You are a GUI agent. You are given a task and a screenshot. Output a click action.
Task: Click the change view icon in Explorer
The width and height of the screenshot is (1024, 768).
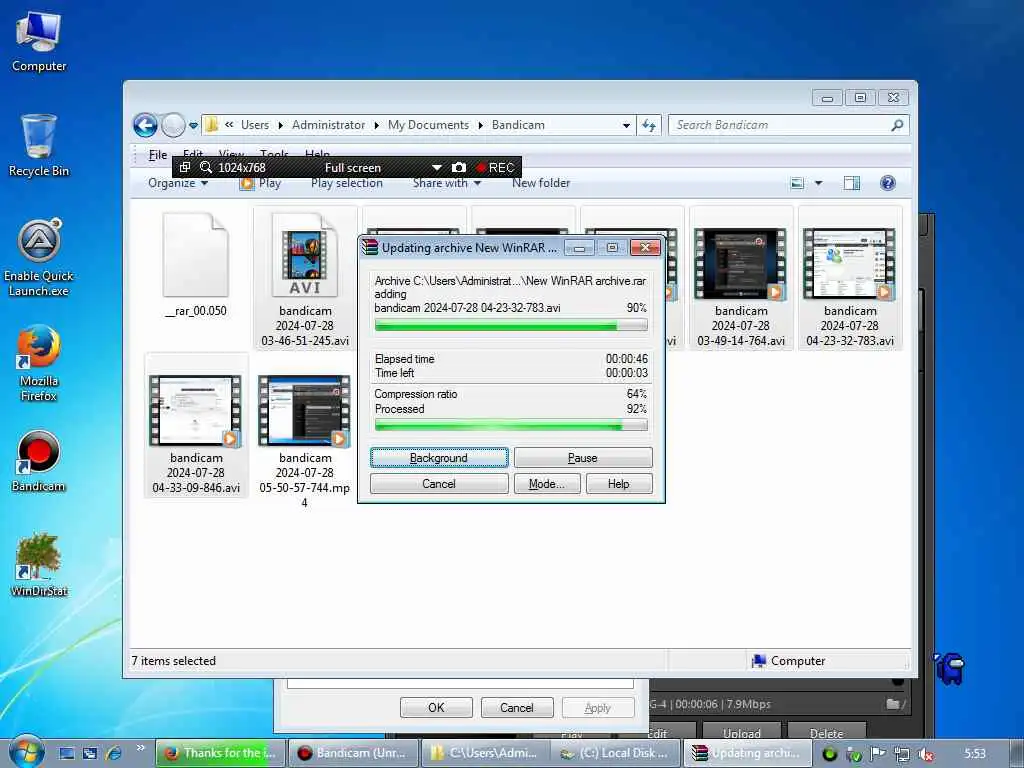pos(797,184)
